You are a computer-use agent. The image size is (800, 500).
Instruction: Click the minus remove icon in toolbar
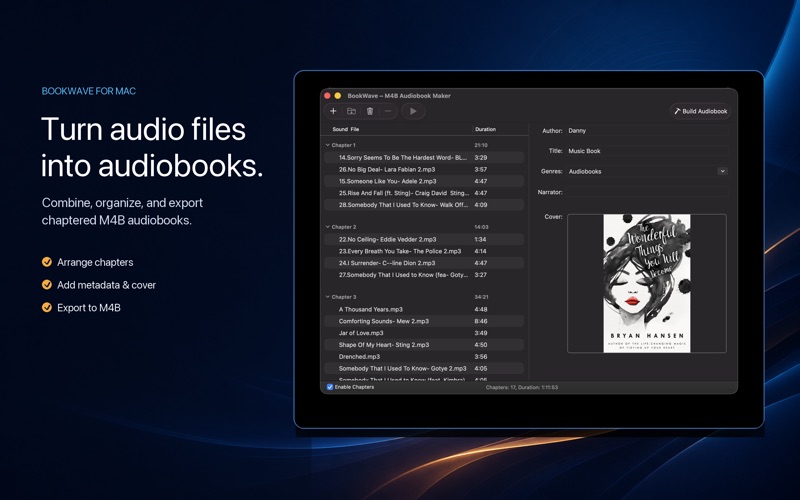388,111
